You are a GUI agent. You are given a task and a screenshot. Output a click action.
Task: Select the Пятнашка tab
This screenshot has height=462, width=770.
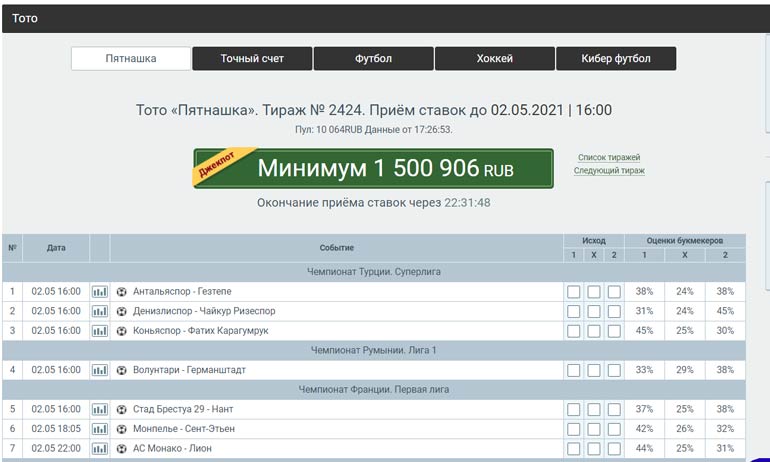(131, 58)
